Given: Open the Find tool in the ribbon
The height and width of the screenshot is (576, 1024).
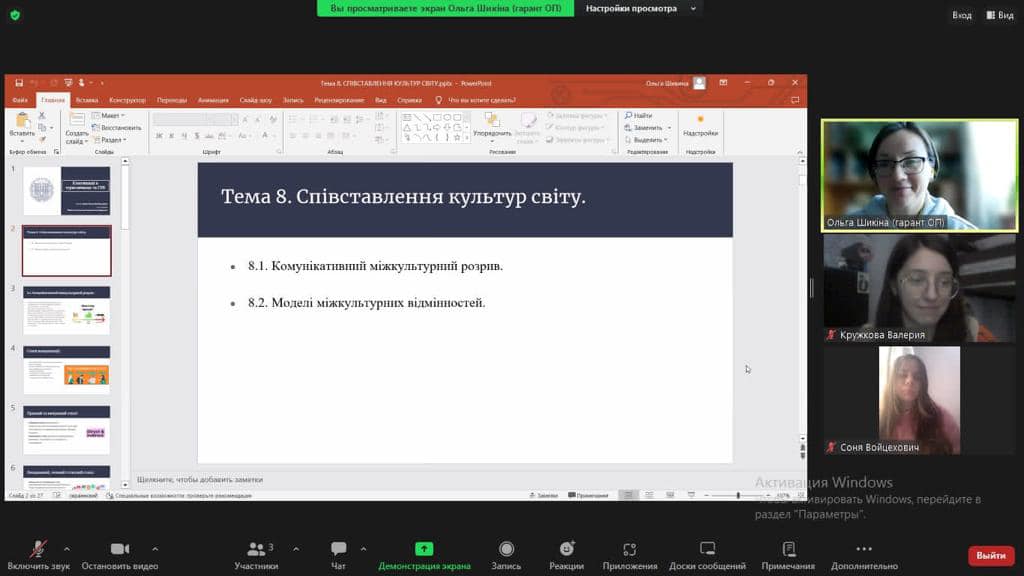Looking at the screenshot, I should click(x=639, y=115).
